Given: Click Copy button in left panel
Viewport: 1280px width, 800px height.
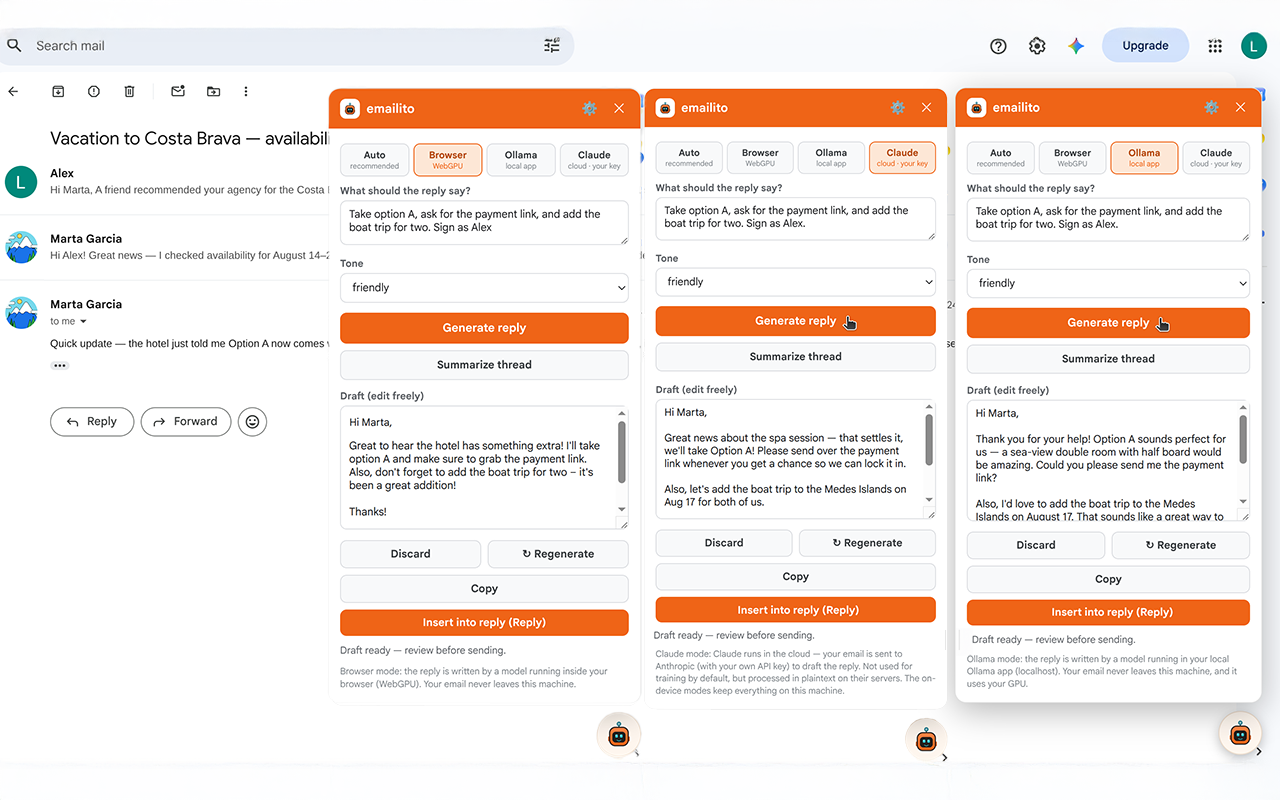Looking at the screenshot, I should pos(484,589).
